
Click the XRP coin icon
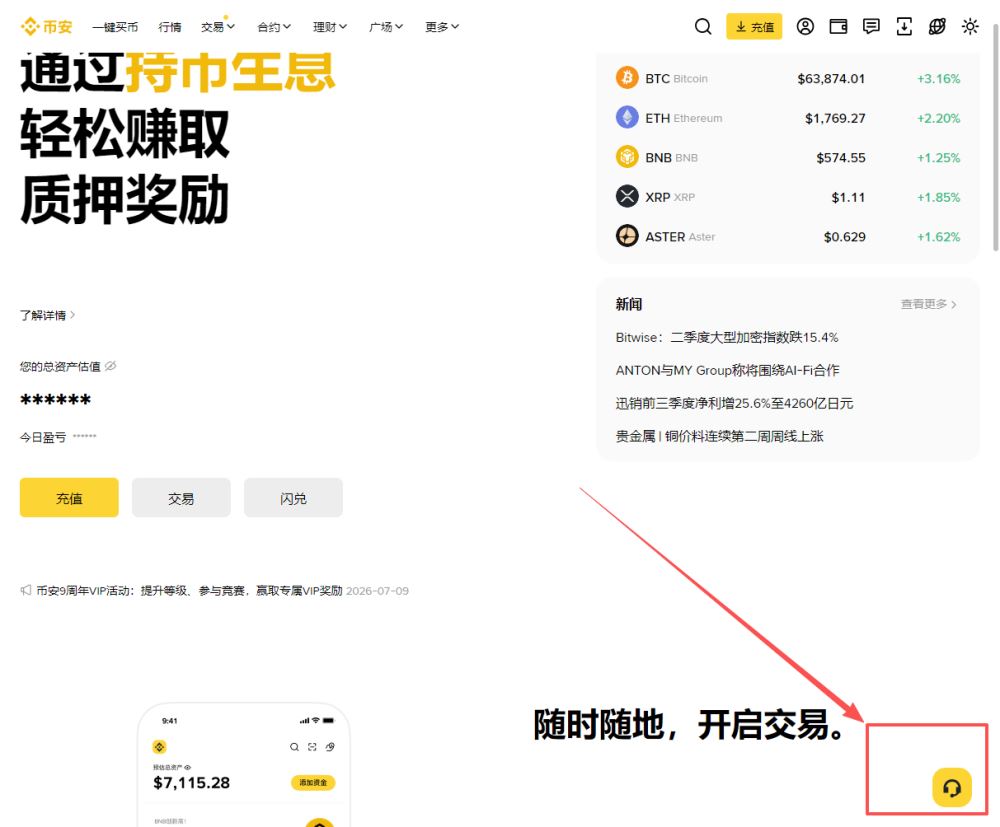[627, 196]
